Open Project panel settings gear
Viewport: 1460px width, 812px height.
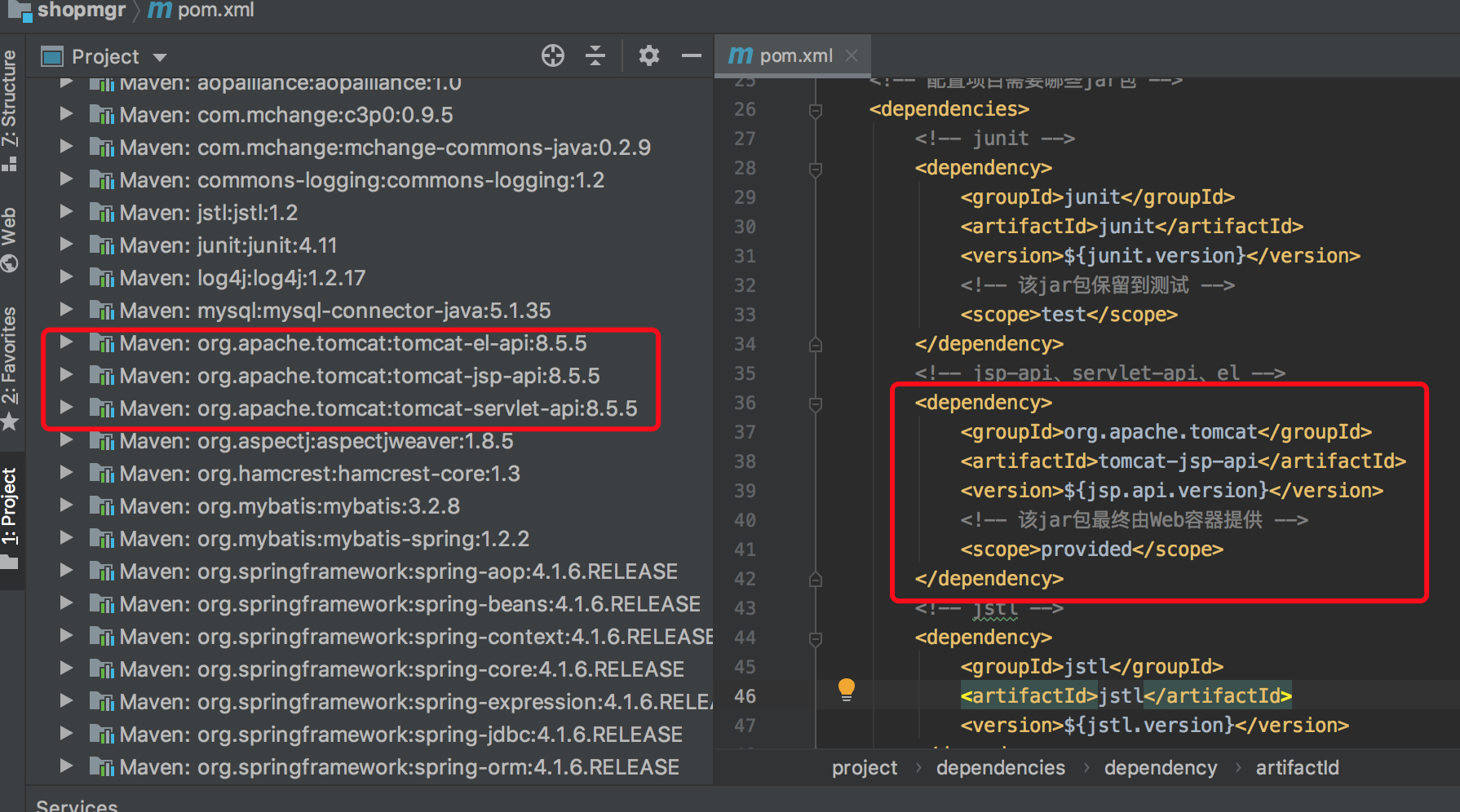(648, 55)
